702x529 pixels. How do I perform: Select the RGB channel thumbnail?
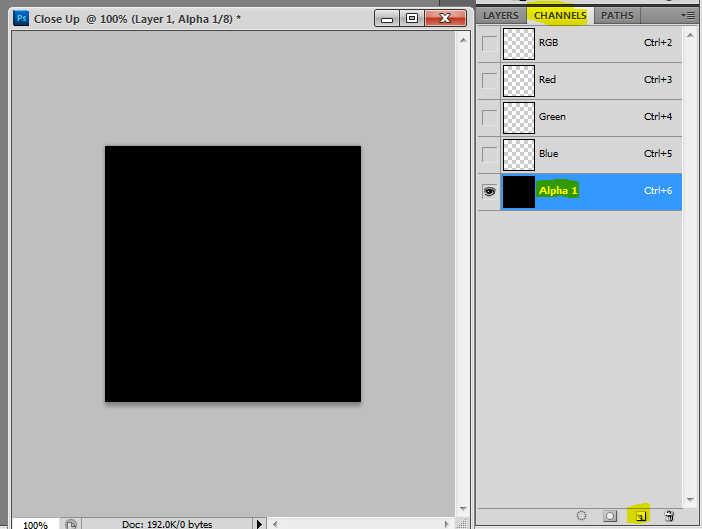[x=519, y=44]
